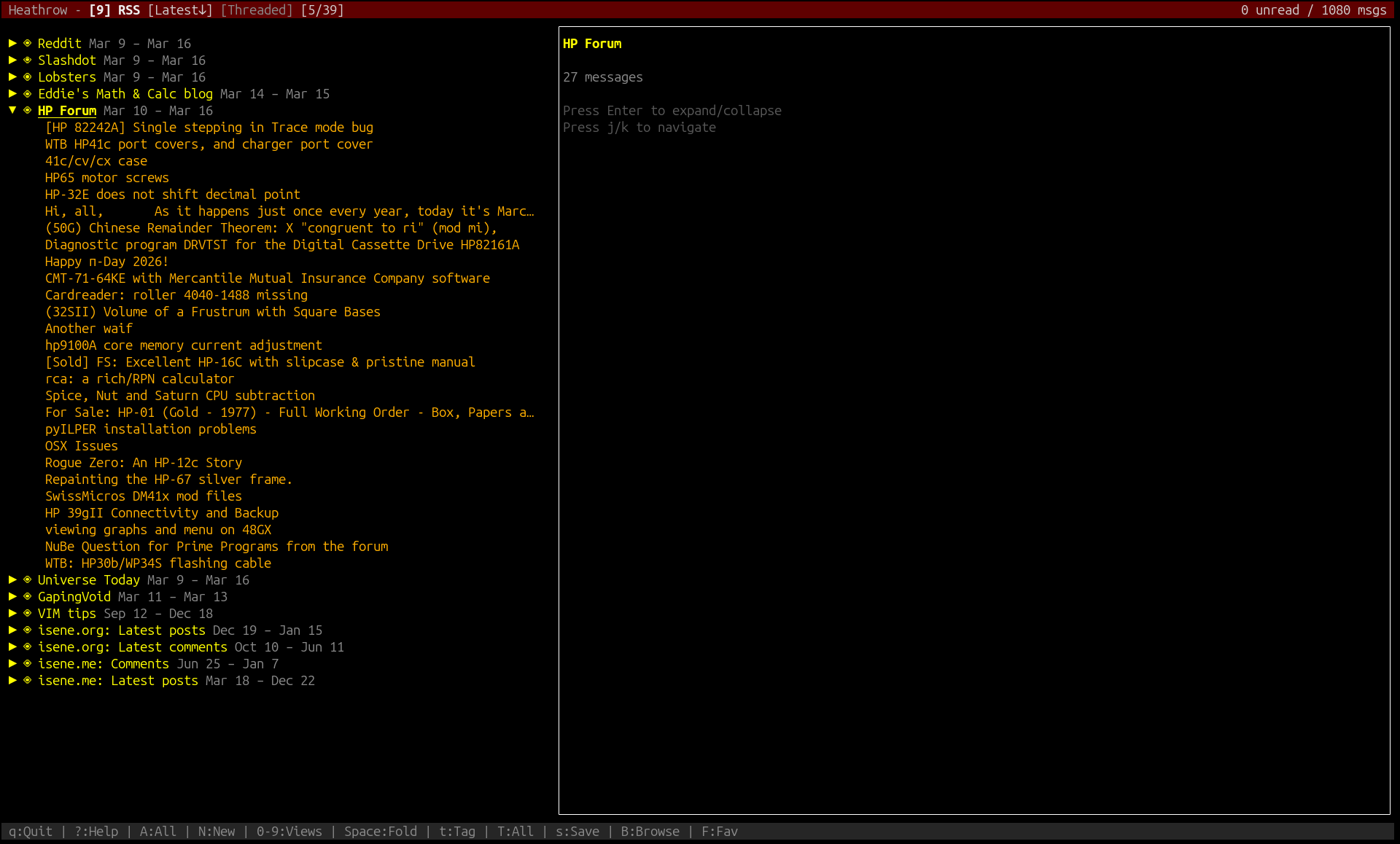Collapse the HP Forum feed
This screenshot has width=1400, height=844.
pyautogui.click(x=12, y=110)
